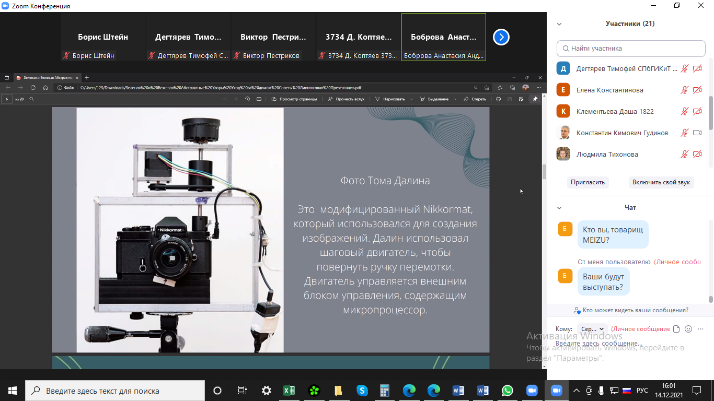
Task: Collapse the Чат panel chevron
Action: [559, 208]
